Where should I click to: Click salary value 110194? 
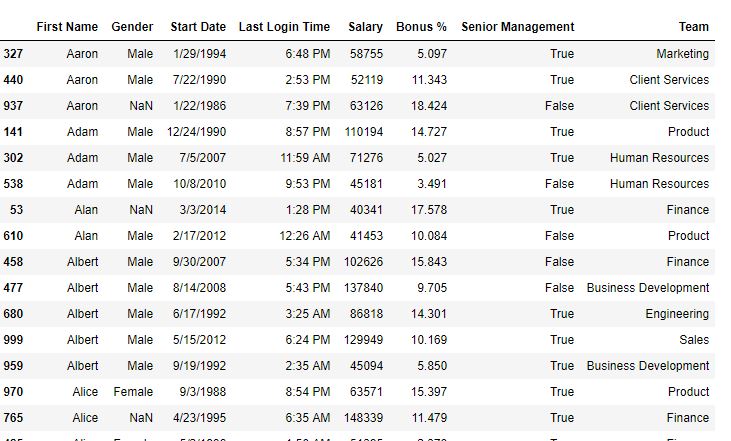364,132
